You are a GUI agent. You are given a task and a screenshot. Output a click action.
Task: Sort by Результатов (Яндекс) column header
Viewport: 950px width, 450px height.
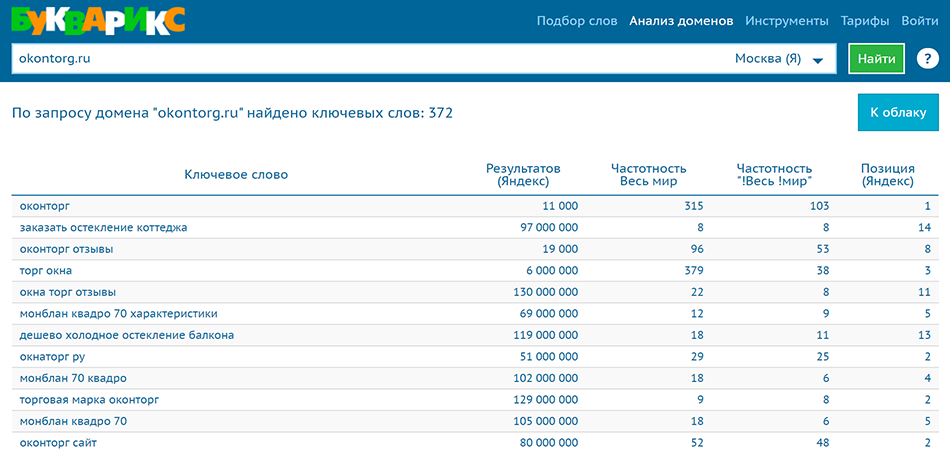coord(523,175)
